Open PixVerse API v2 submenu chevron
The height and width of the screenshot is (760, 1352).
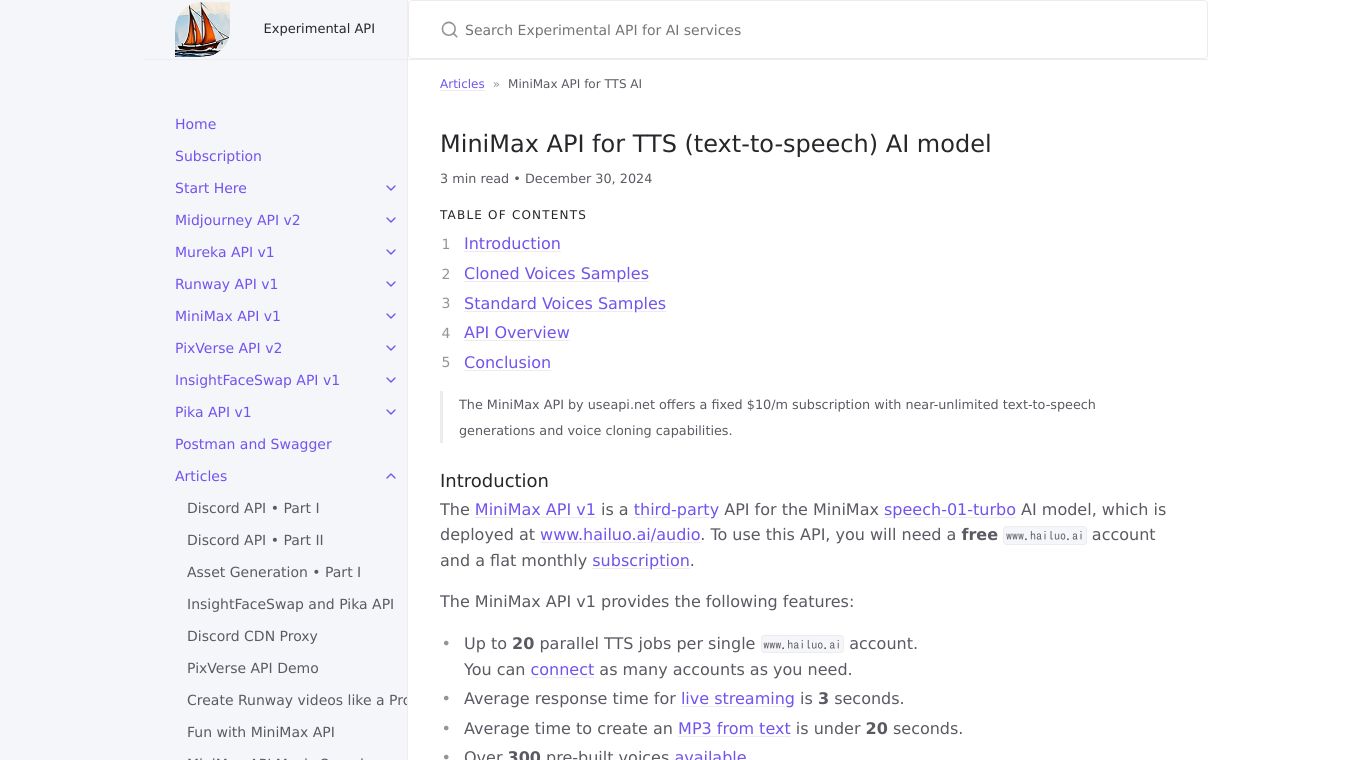(x=391, y=348)
